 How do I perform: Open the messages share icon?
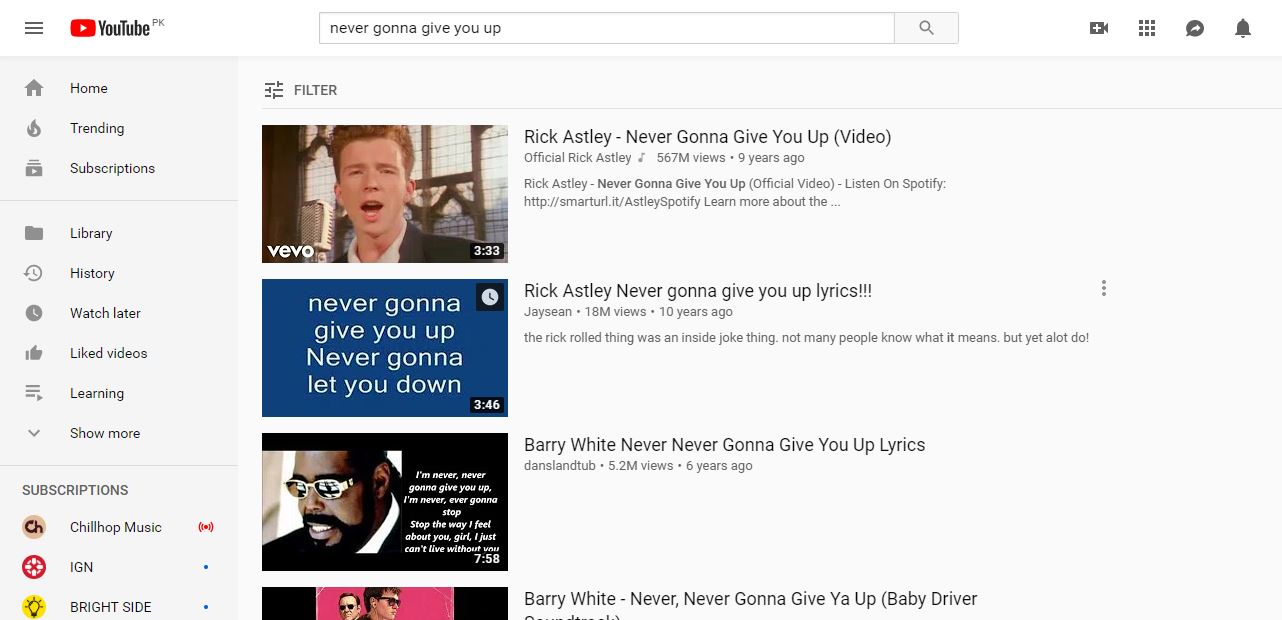pyautogui.click(x=1195, y=28)
